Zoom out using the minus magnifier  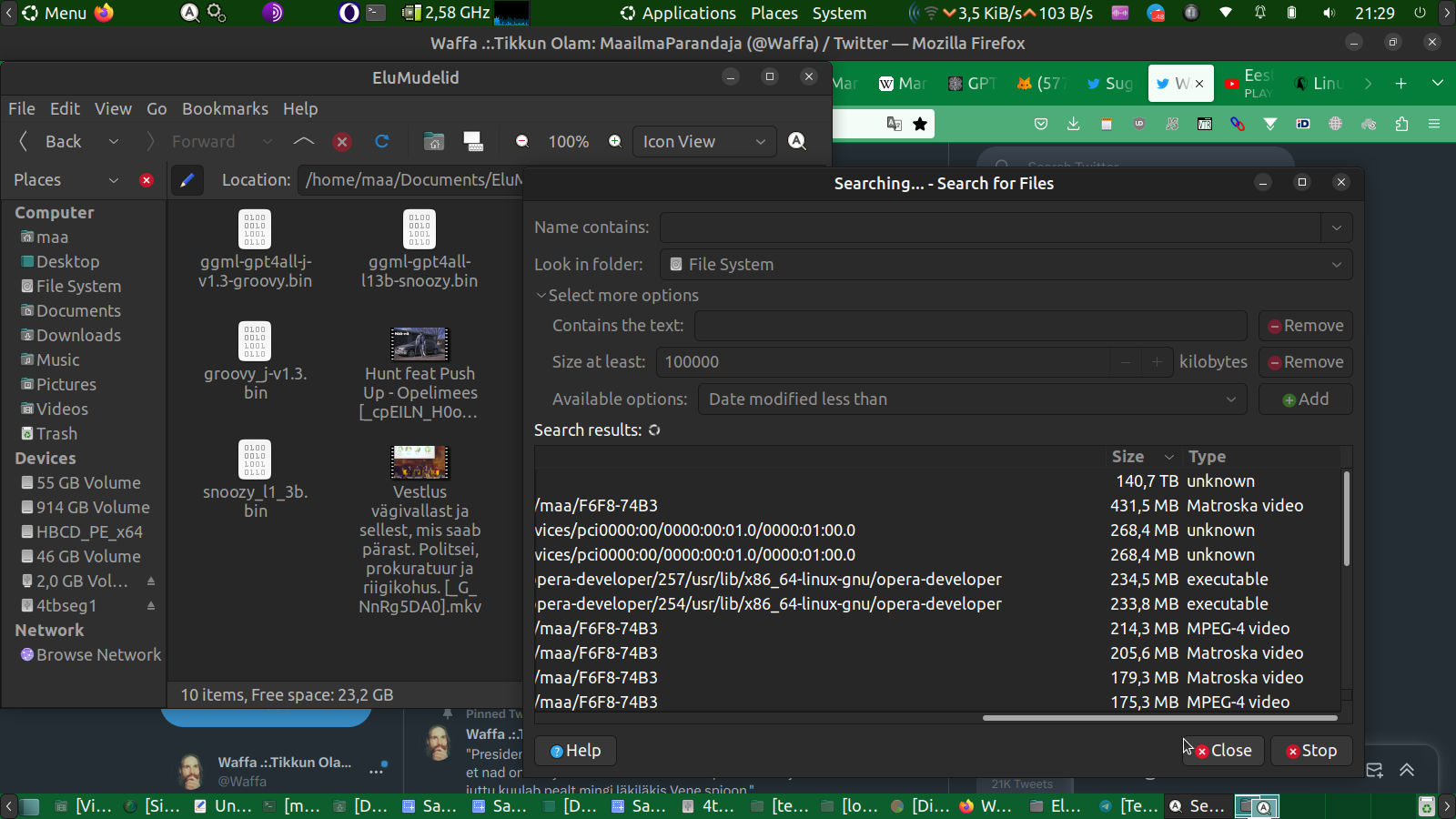click(522, 141)
